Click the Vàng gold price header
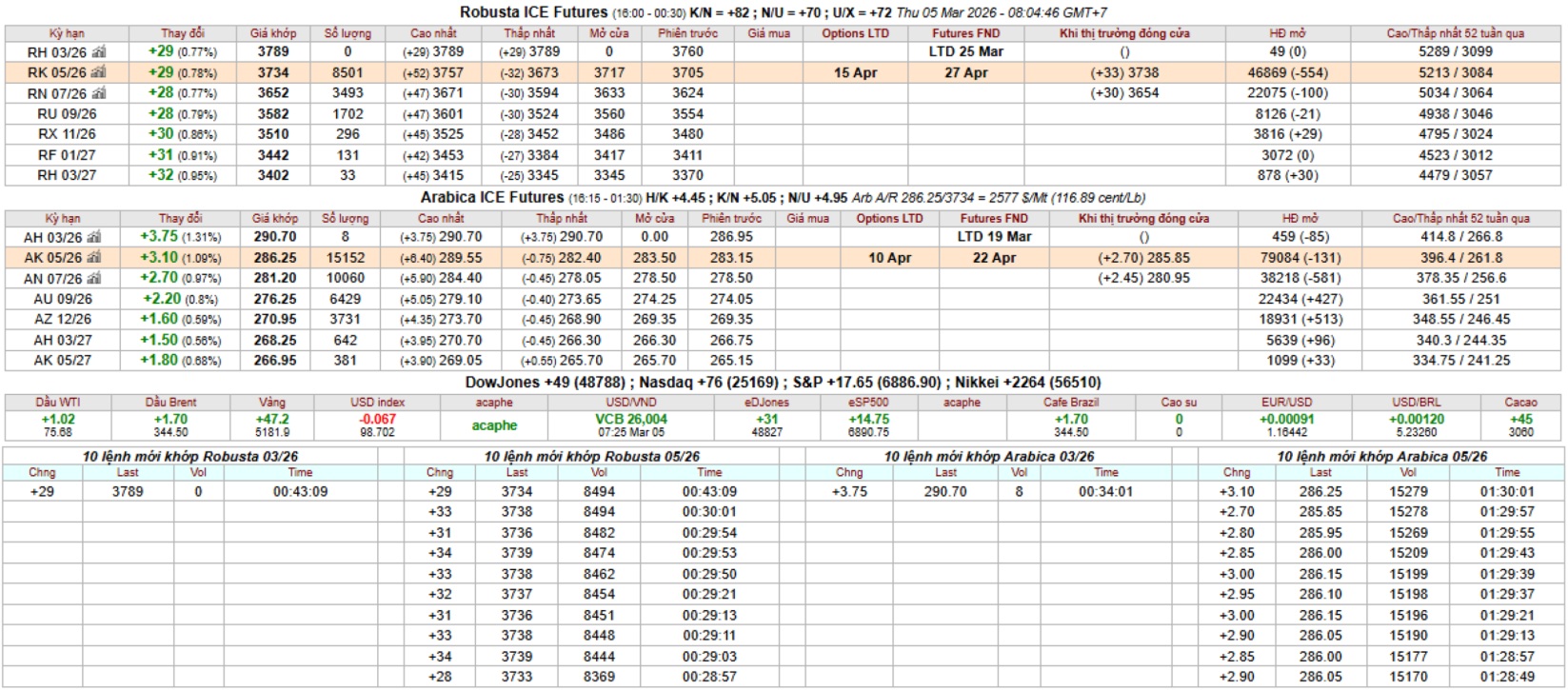 click(272, 403)
